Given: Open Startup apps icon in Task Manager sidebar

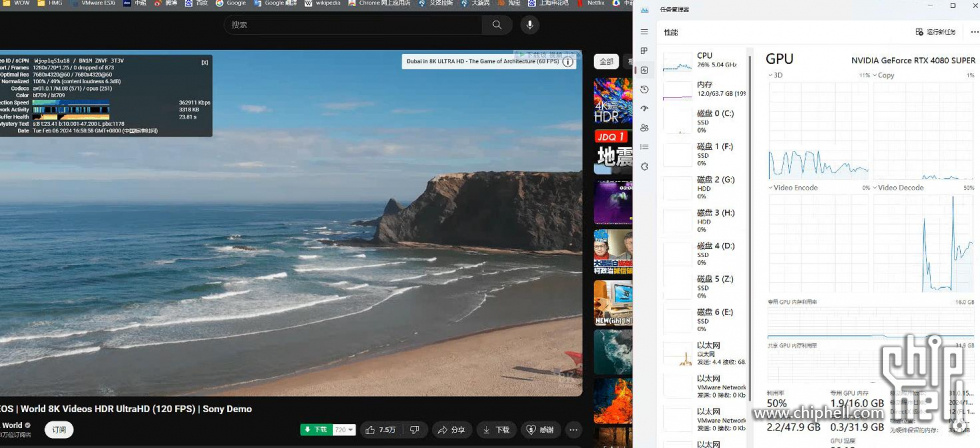Looking at the screenshot, I should click(x=644, y=109).
